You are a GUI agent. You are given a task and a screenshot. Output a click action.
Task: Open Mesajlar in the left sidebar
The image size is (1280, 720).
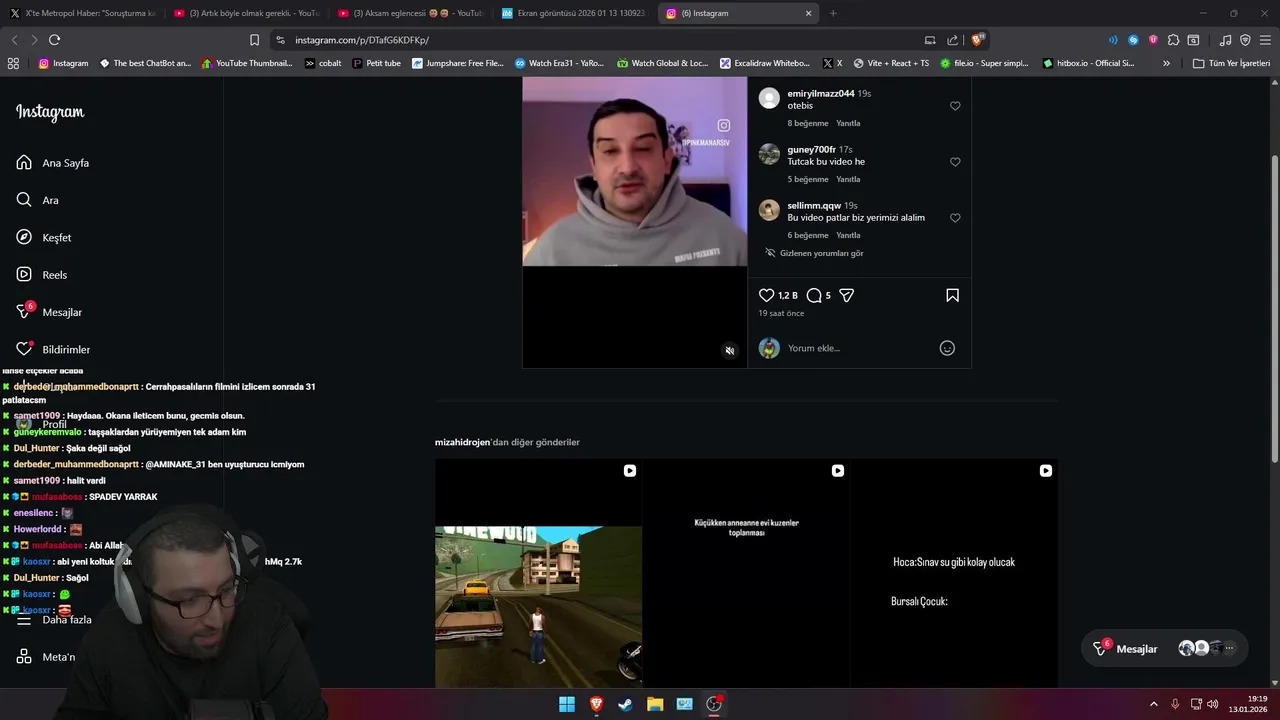(x=49, y=312)
